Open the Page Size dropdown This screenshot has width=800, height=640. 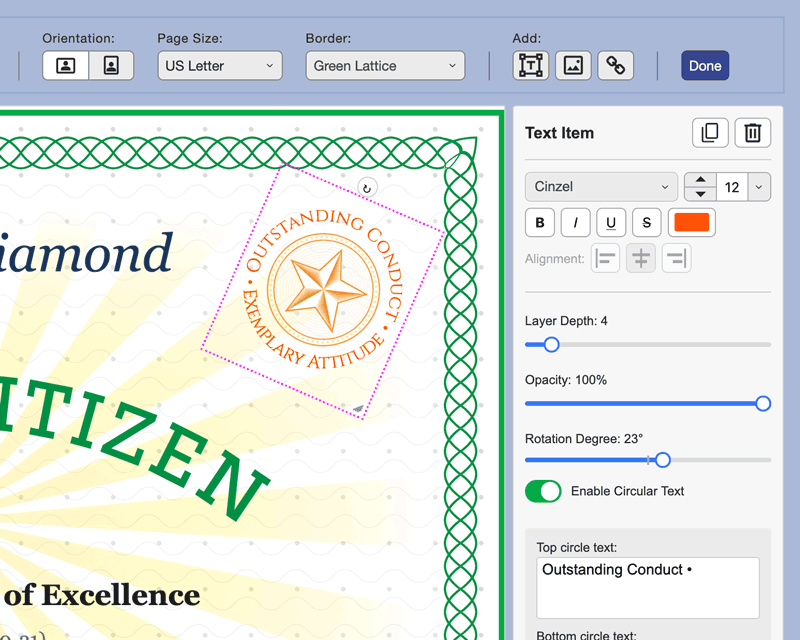pos(220,65)
